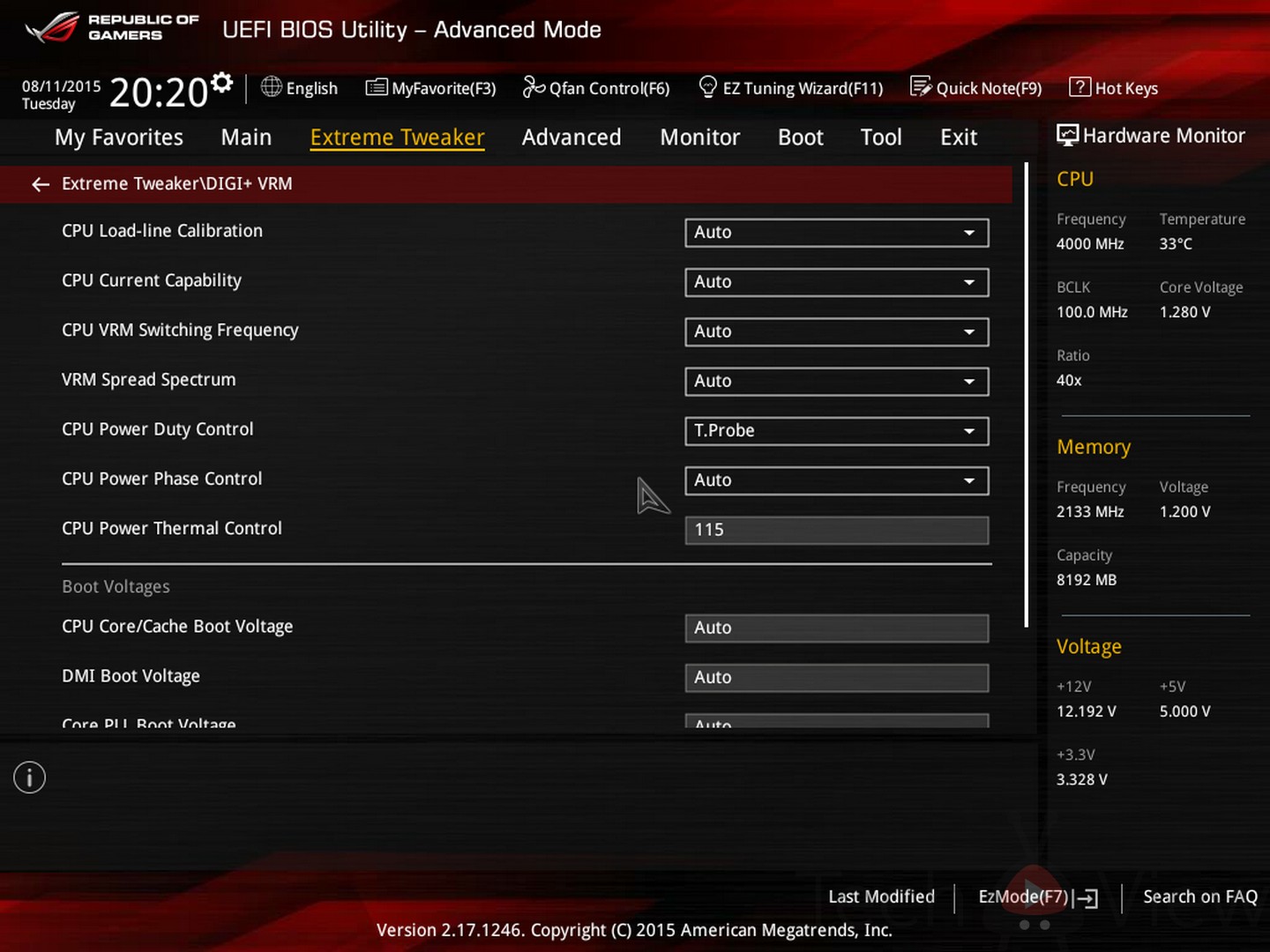Viewport: 1270px width, 952px height.
Task: Click DMI Boot Voltage Auto field
Action: point(836,677)
